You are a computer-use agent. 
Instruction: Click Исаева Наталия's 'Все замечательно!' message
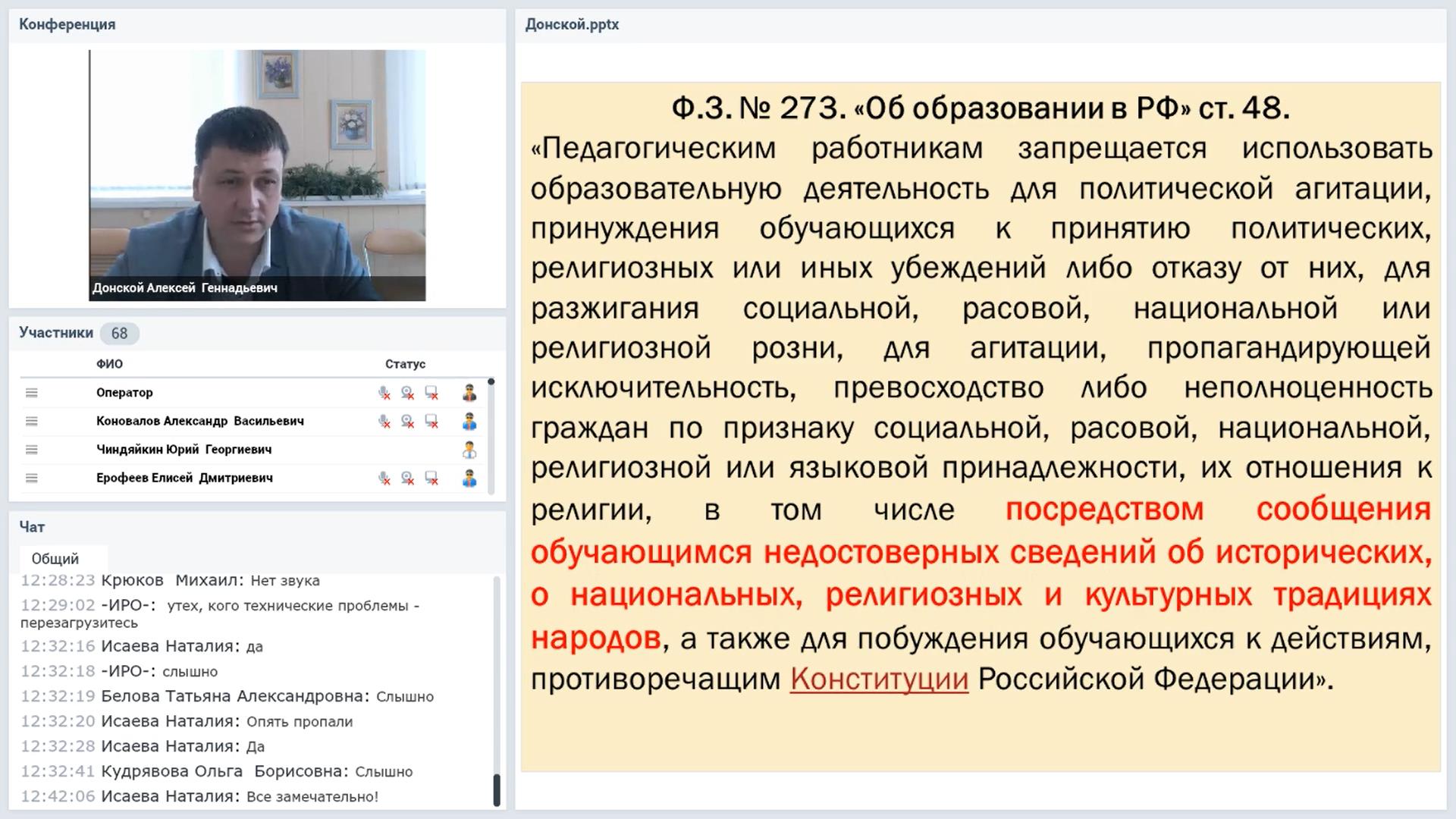point(199,797)
